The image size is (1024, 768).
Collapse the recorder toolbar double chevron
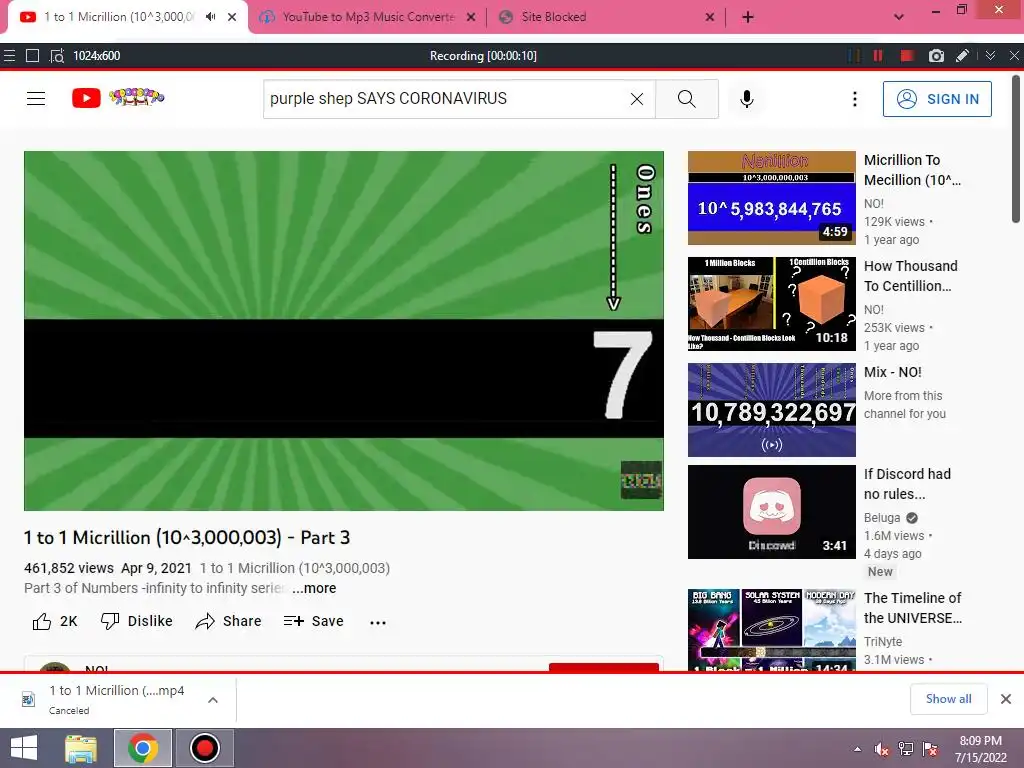coord(990,56)
